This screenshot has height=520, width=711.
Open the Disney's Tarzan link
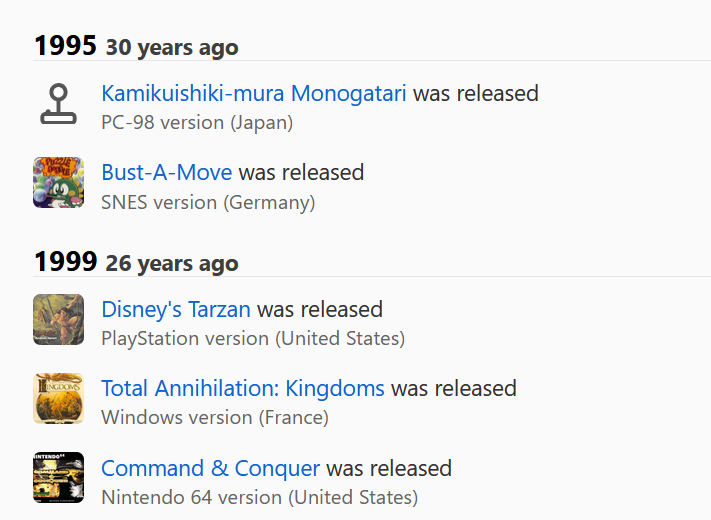[x=175, y=309]
